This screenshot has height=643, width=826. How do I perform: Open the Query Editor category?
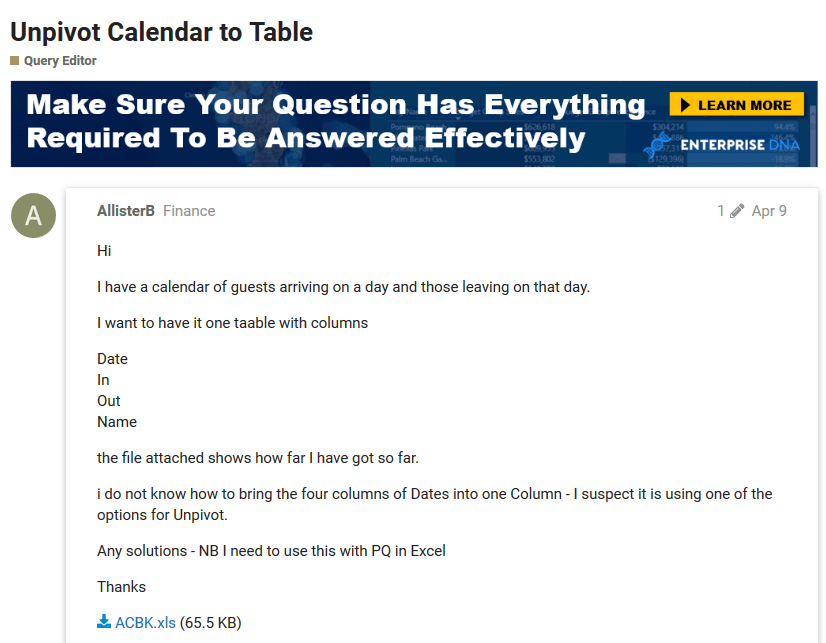pyautogui.click(x=60, y=61)
